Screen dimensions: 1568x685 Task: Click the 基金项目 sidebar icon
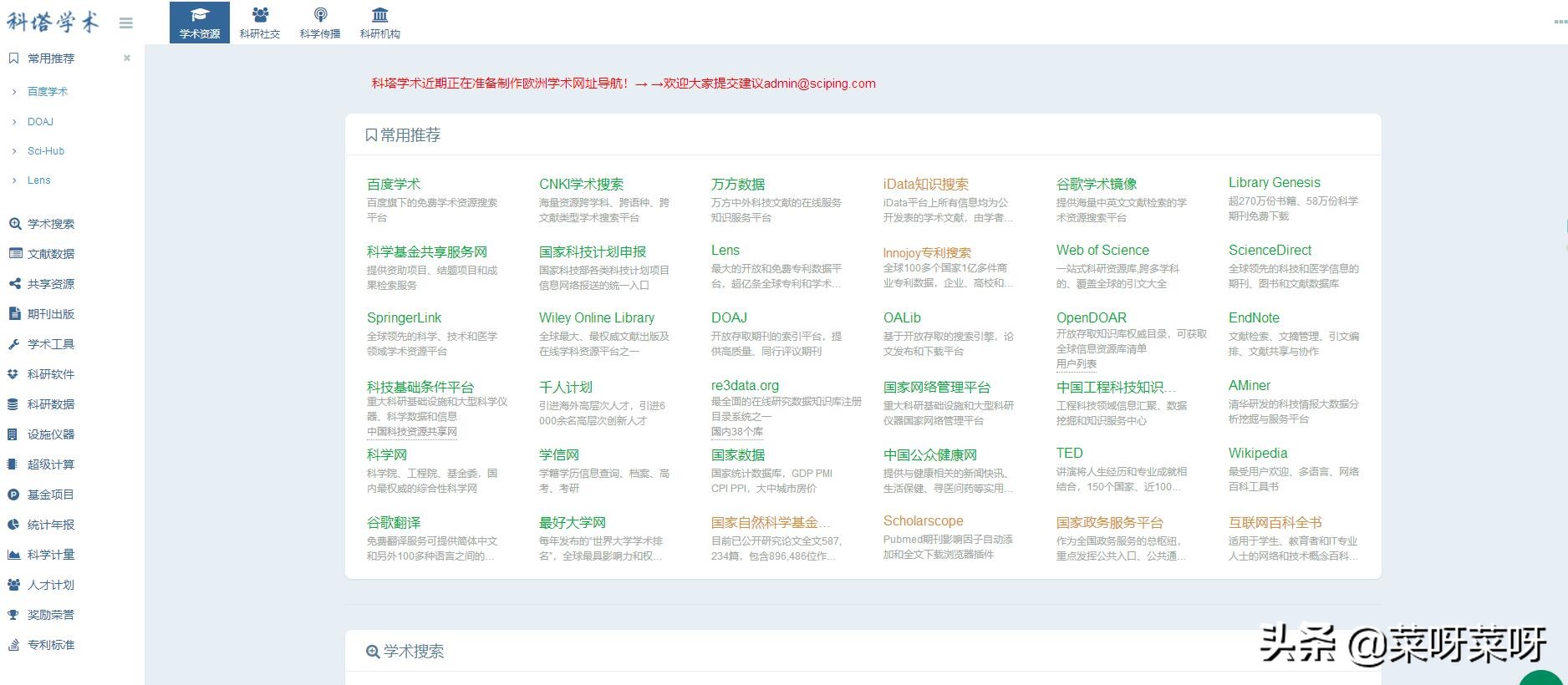pyautogui.click(x=13, y=495)
